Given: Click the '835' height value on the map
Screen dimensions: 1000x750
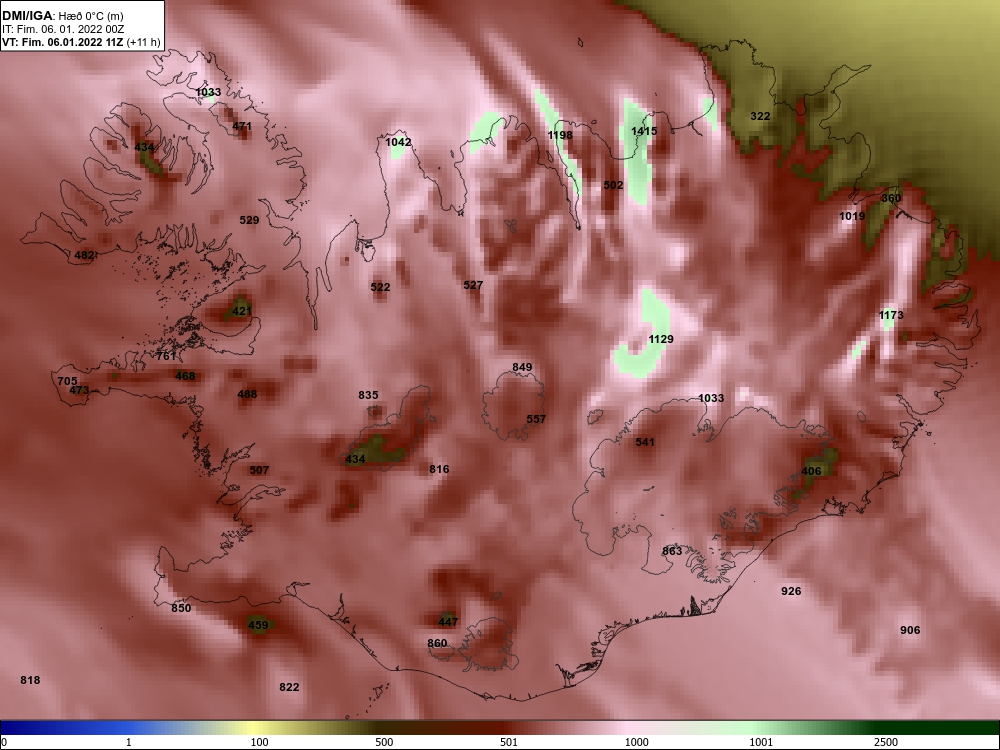Looking at the screenshot, I should (368, 395).
